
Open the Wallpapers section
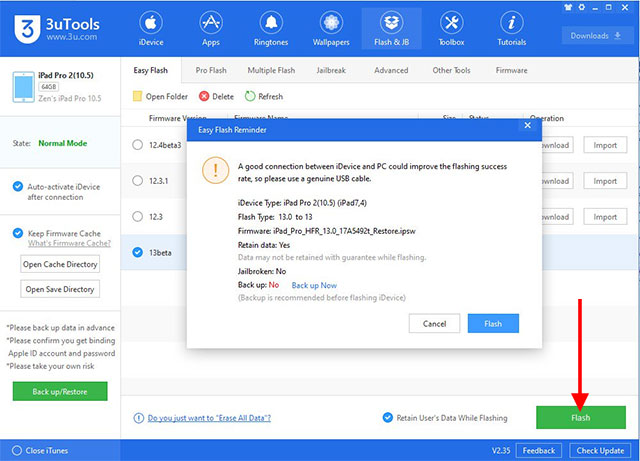pos(333,29)
